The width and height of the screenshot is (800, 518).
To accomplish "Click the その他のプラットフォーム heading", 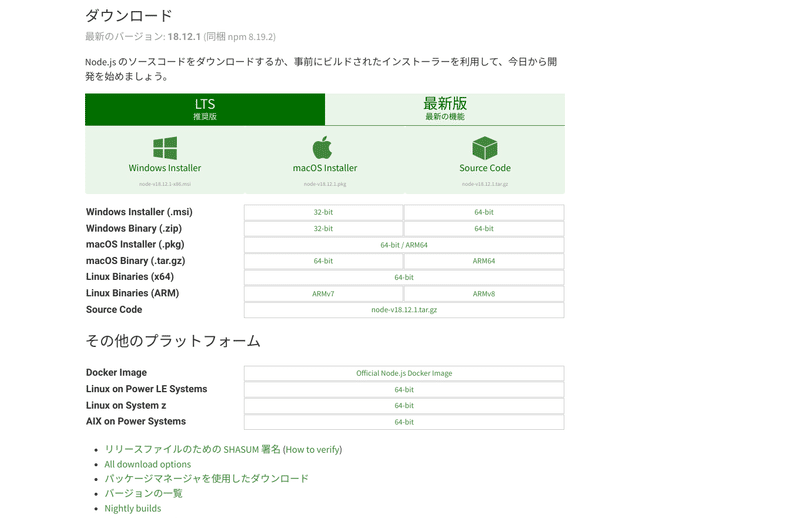I will [x=173, y=341].
